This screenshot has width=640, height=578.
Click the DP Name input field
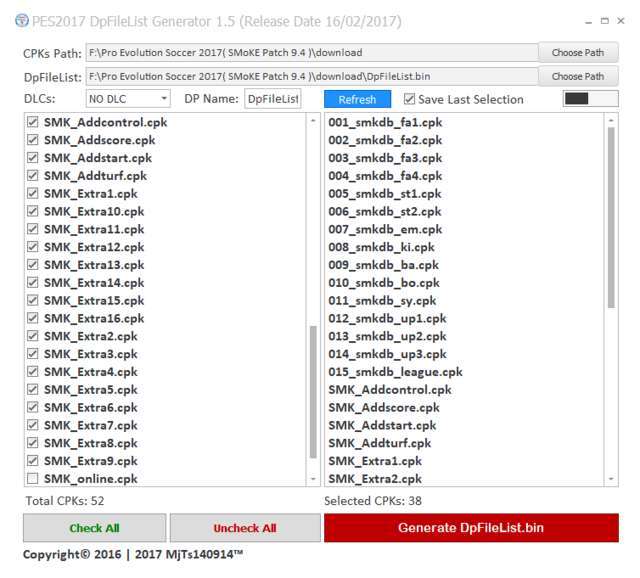point(273,99)
